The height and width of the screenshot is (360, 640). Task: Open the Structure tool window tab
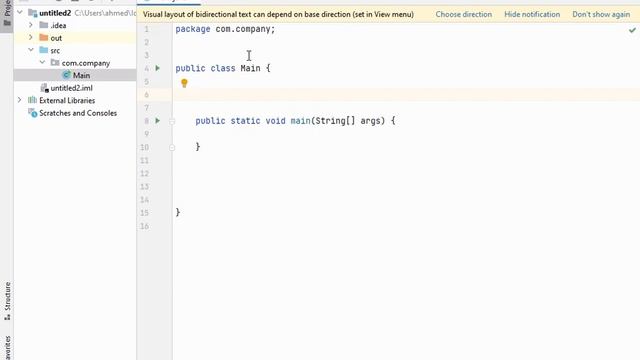tap(7, 301)
